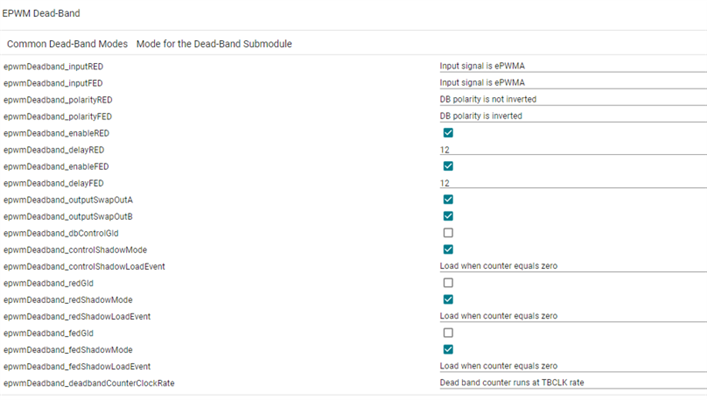Select the epwmDeadband_deadbandCounterClockRate dropdown
Image resolution: width=707 pixels, height=400 pixels.
(x=570, y=382)
